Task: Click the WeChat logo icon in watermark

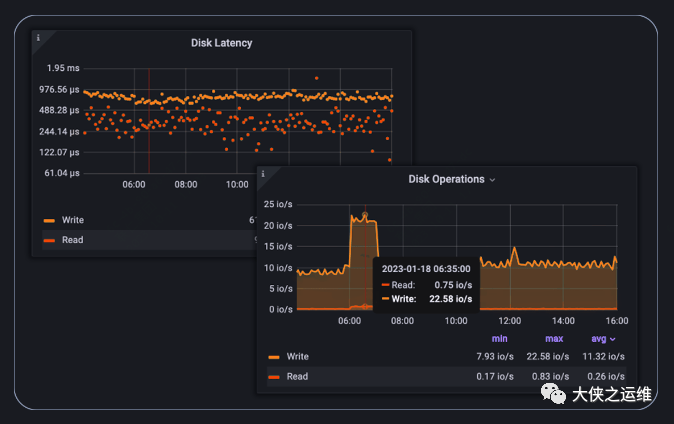Action: point(553,393)
